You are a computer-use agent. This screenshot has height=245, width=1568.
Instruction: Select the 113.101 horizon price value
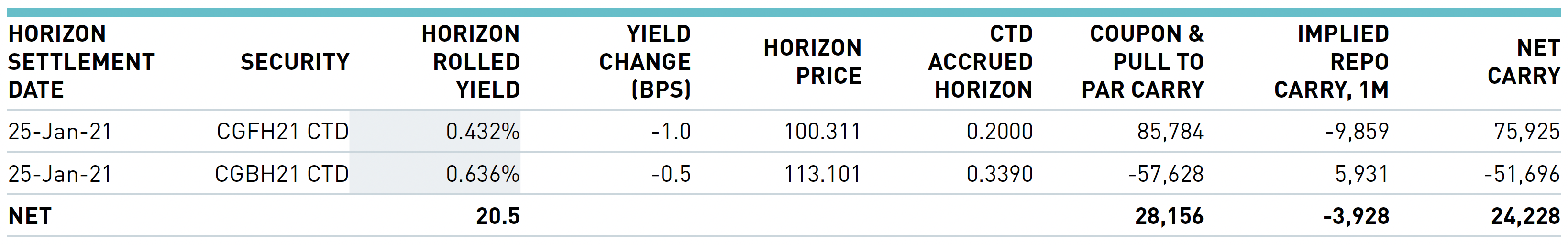pos(822,174)
